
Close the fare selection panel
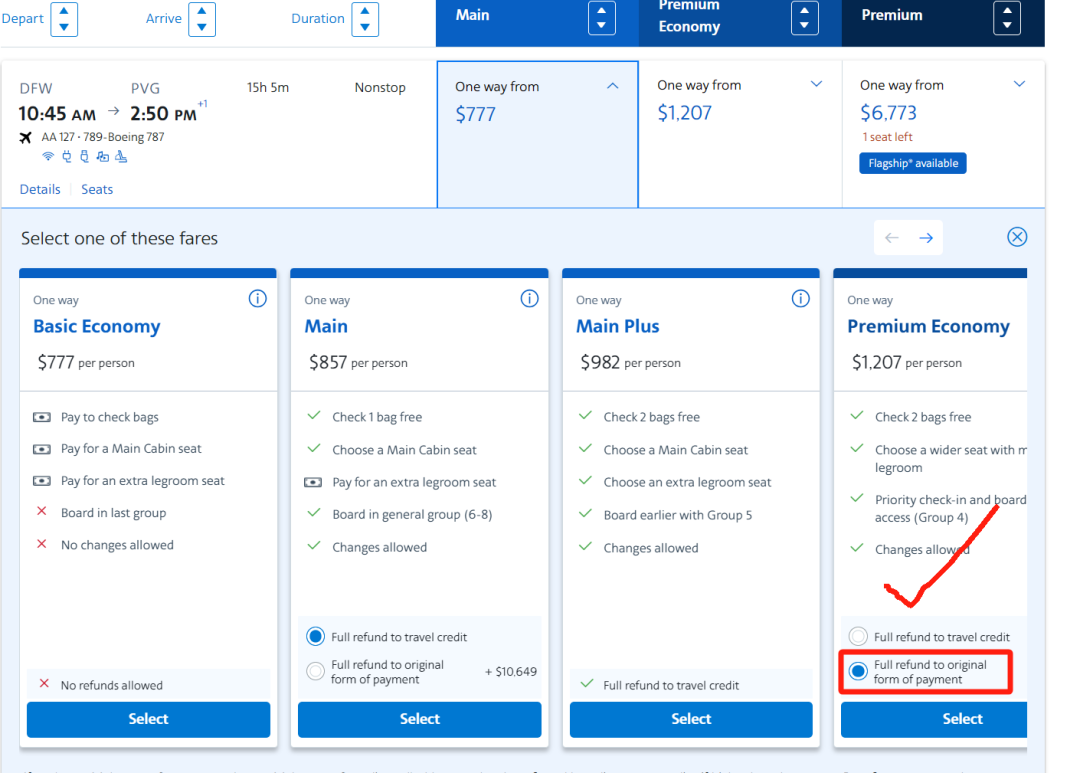(x=1017, y=237)
